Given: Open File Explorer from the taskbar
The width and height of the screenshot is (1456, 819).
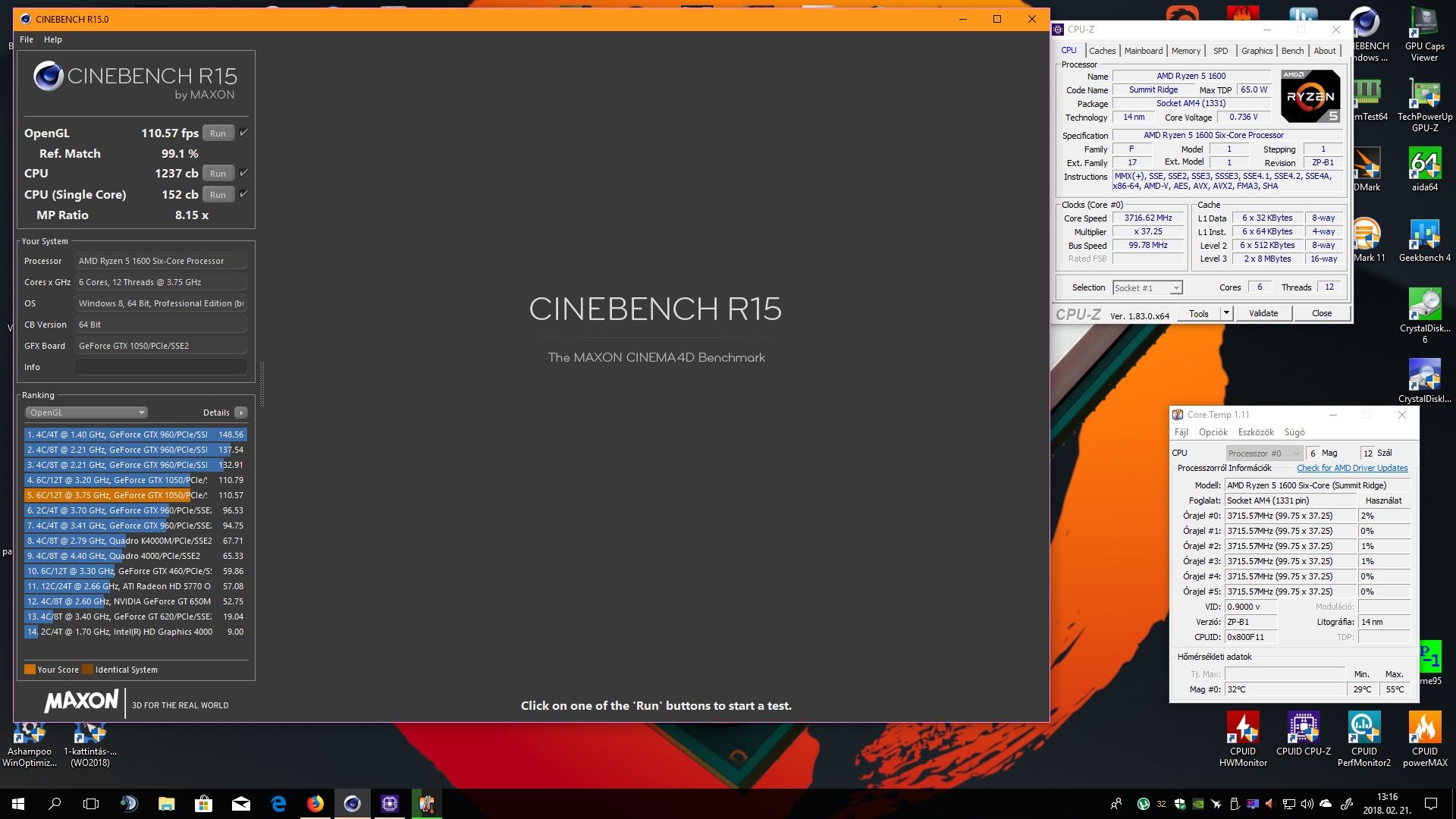Looking at the screenshot, I should pos(166,804).
